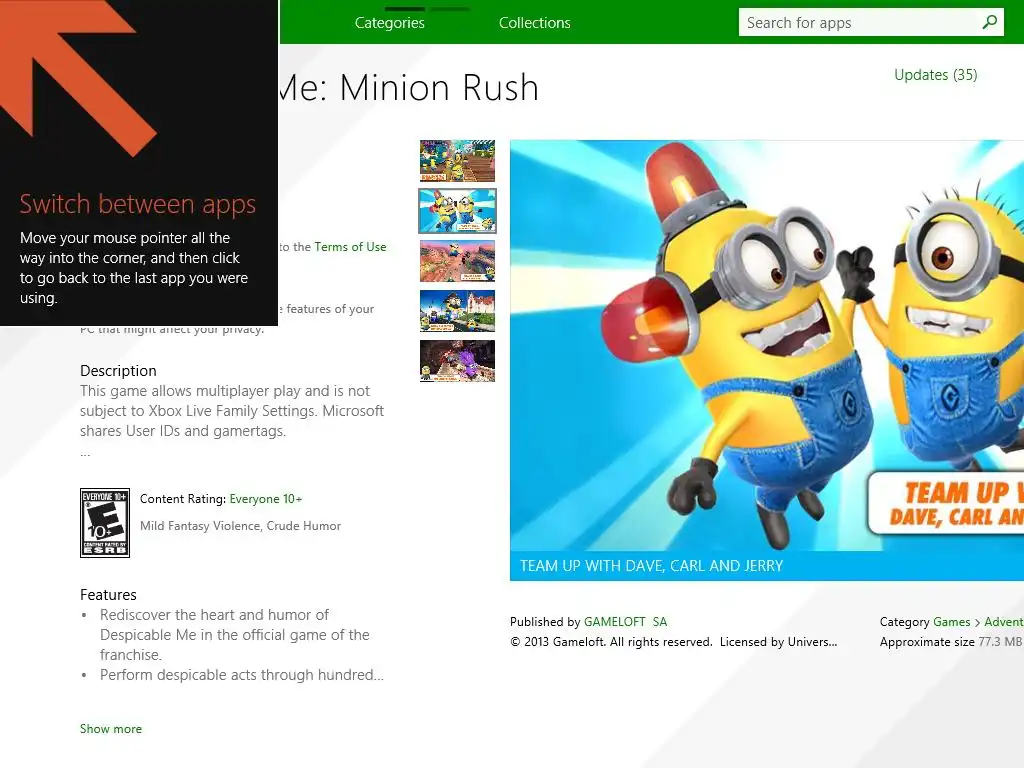Click the 'Approximate size 77.3 MB' text

click(x=950, y=642)
